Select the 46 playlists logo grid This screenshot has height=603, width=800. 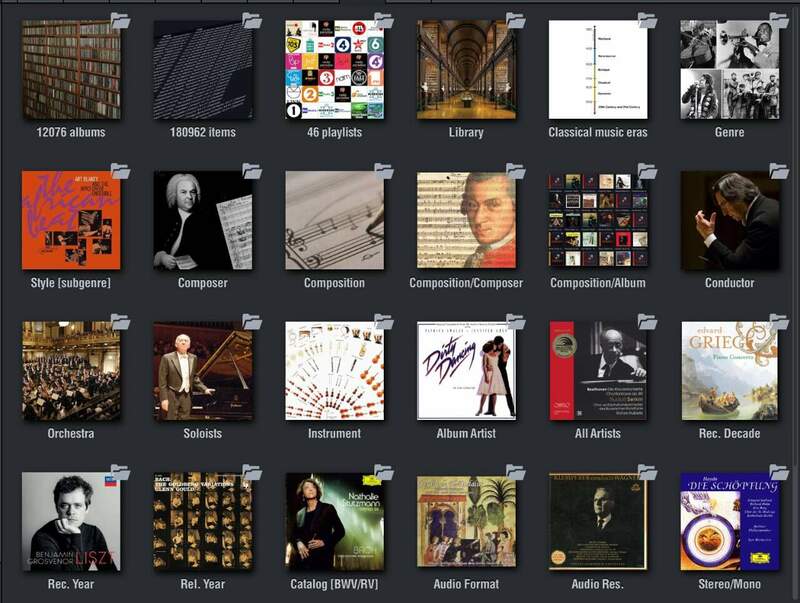coord(335,70)
